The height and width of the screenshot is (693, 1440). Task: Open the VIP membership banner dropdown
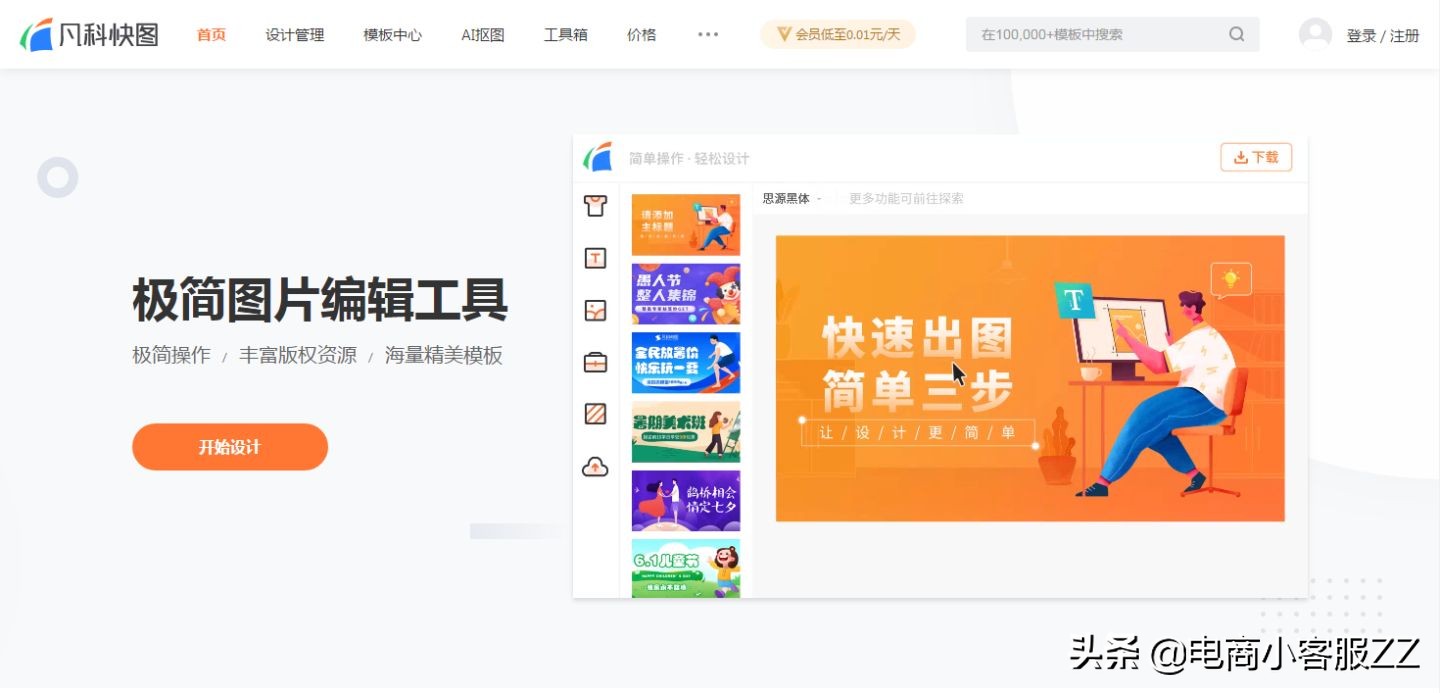click(x=838, y=33)
